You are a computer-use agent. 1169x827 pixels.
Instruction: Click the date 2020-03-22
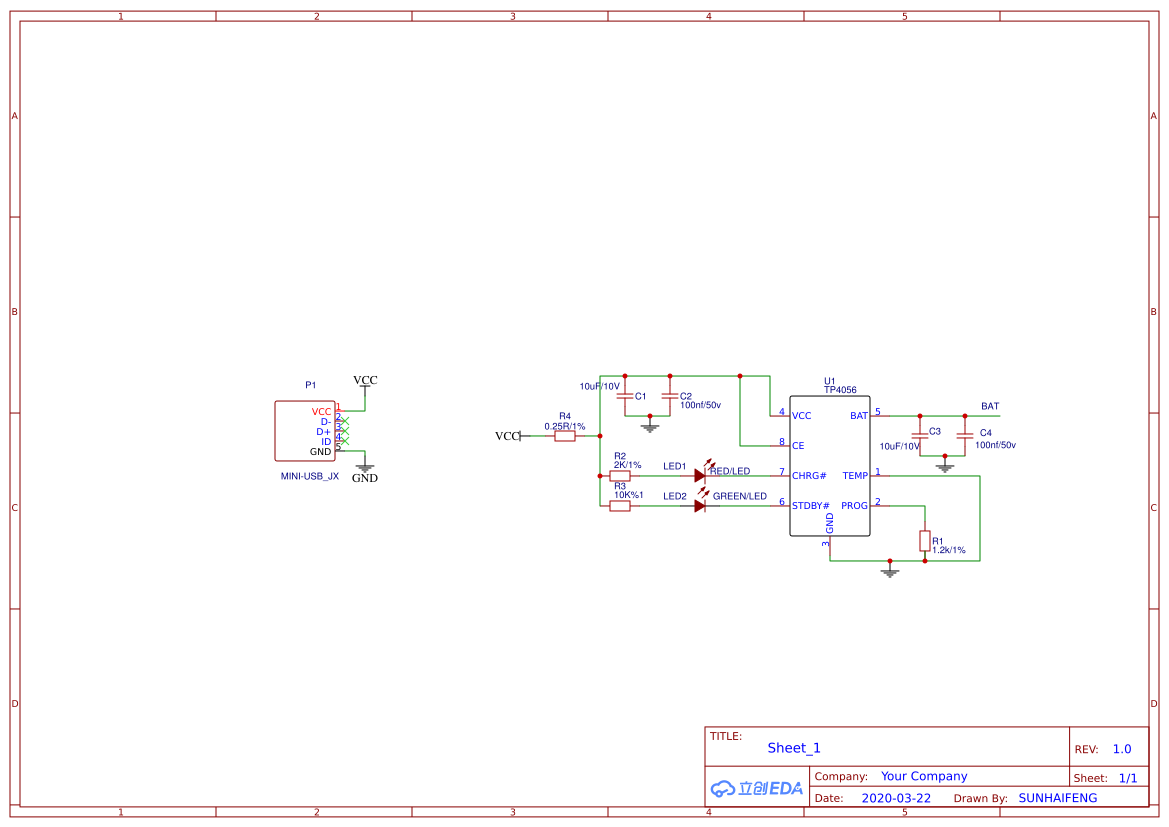tap(896, 798)
